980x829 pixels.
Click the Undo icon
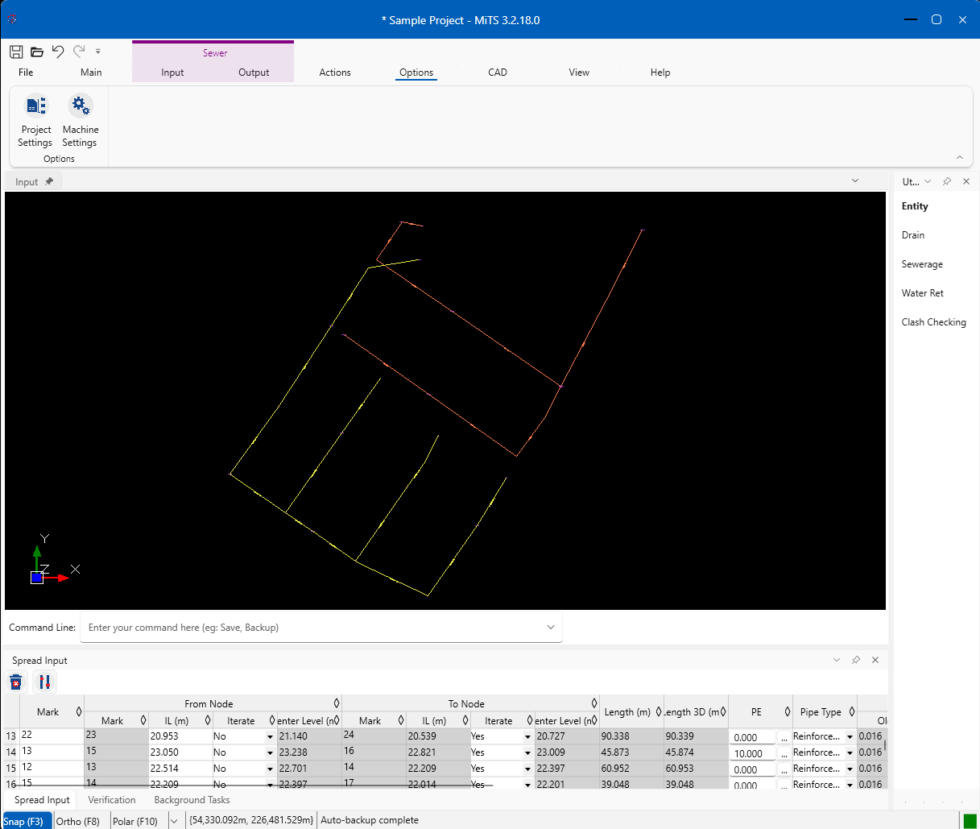[x=58, y=51]
